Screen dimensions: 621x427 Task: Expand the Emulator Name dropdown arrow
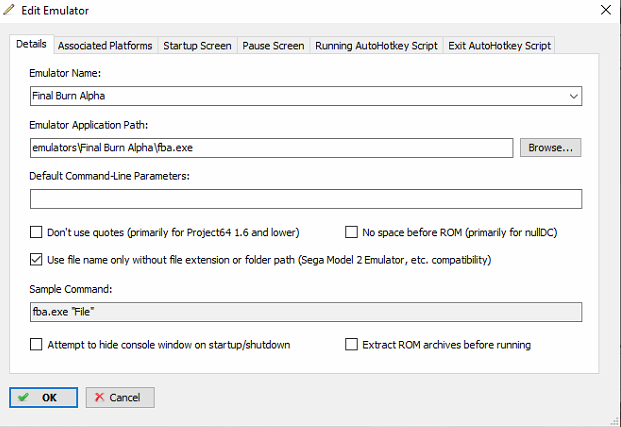click(x=573, y=96)
